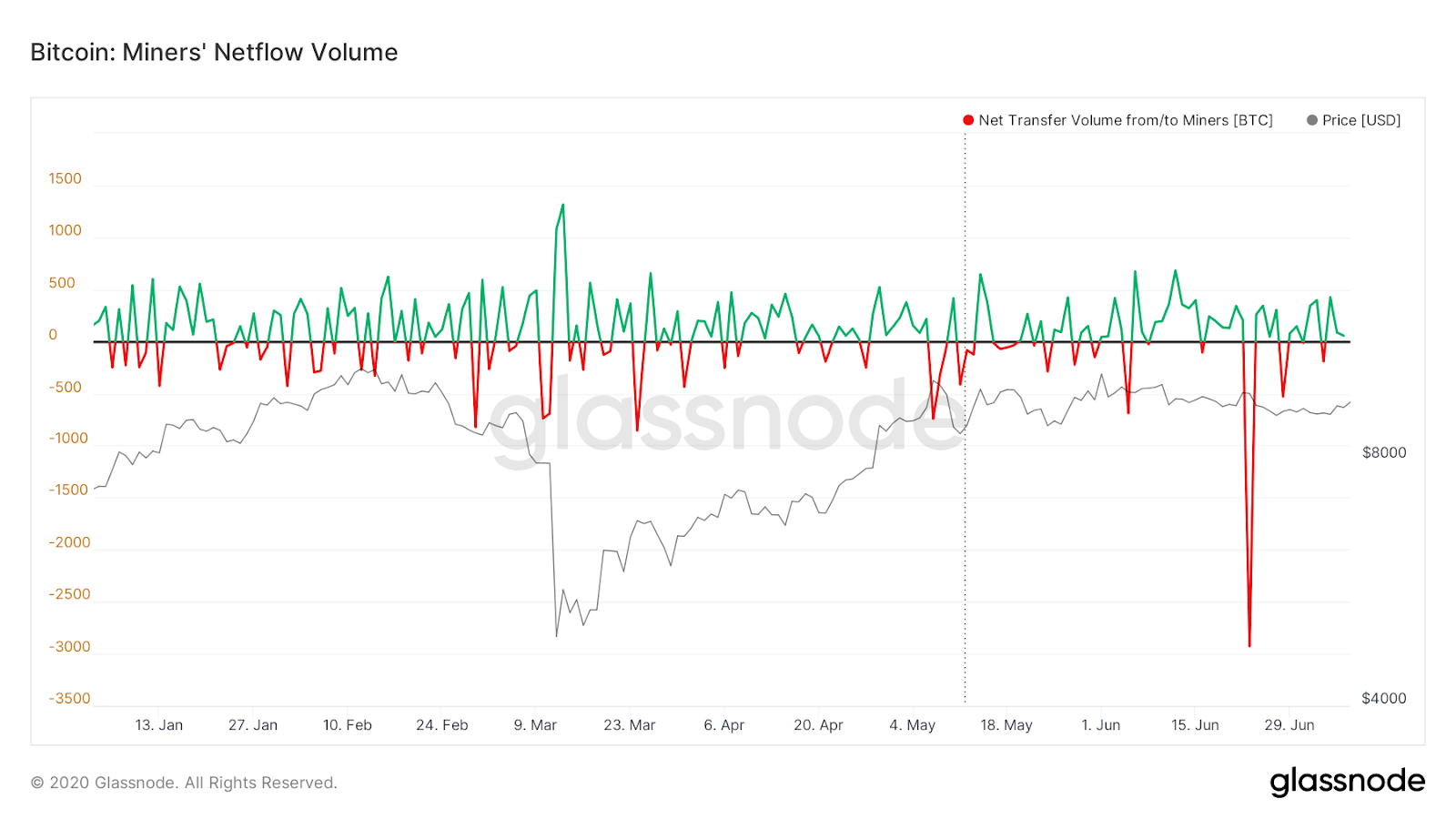
Task: Toggle the Price [USD] series visibility
Action: coord(1362,119)
